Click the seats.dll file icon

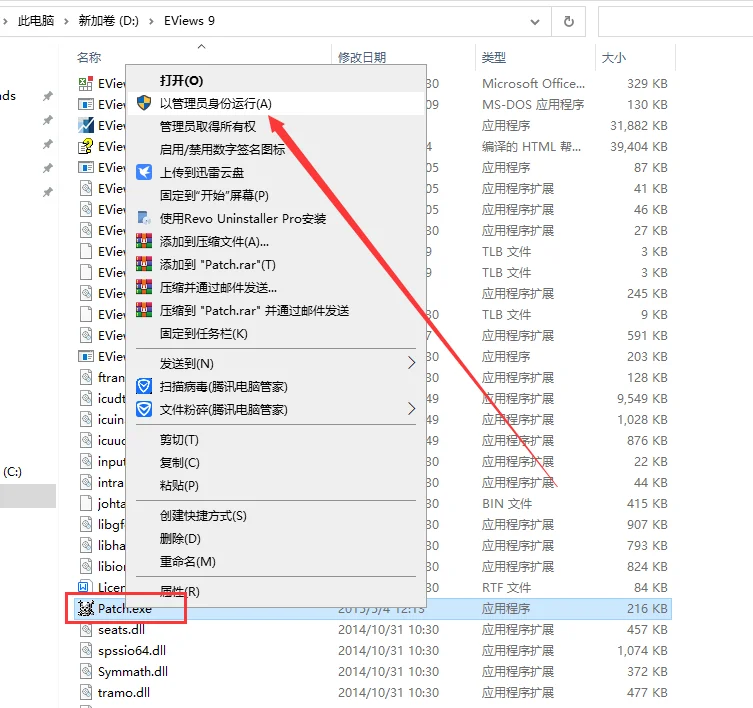85,630
